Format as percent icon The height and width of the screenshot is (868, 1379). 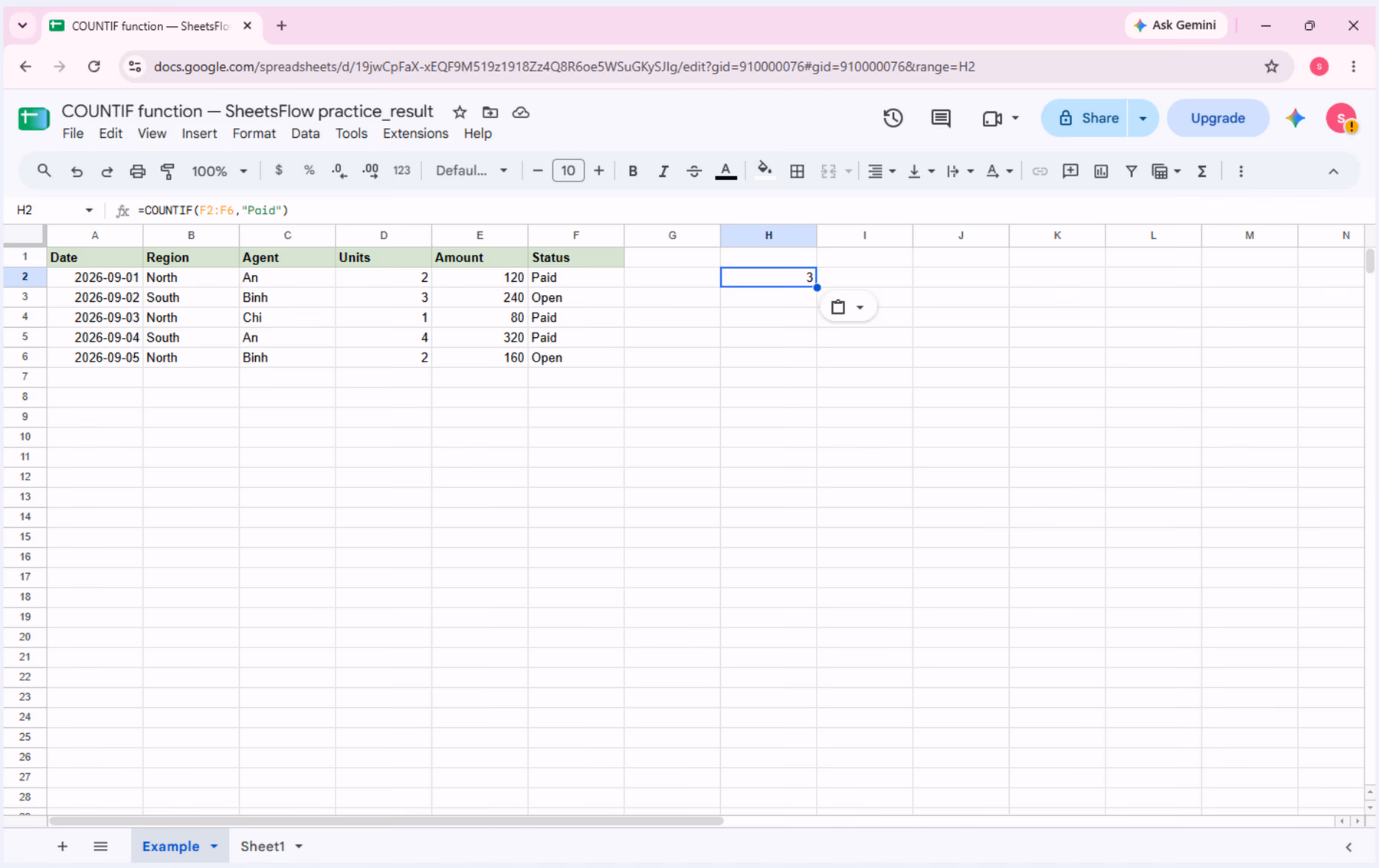309,170
